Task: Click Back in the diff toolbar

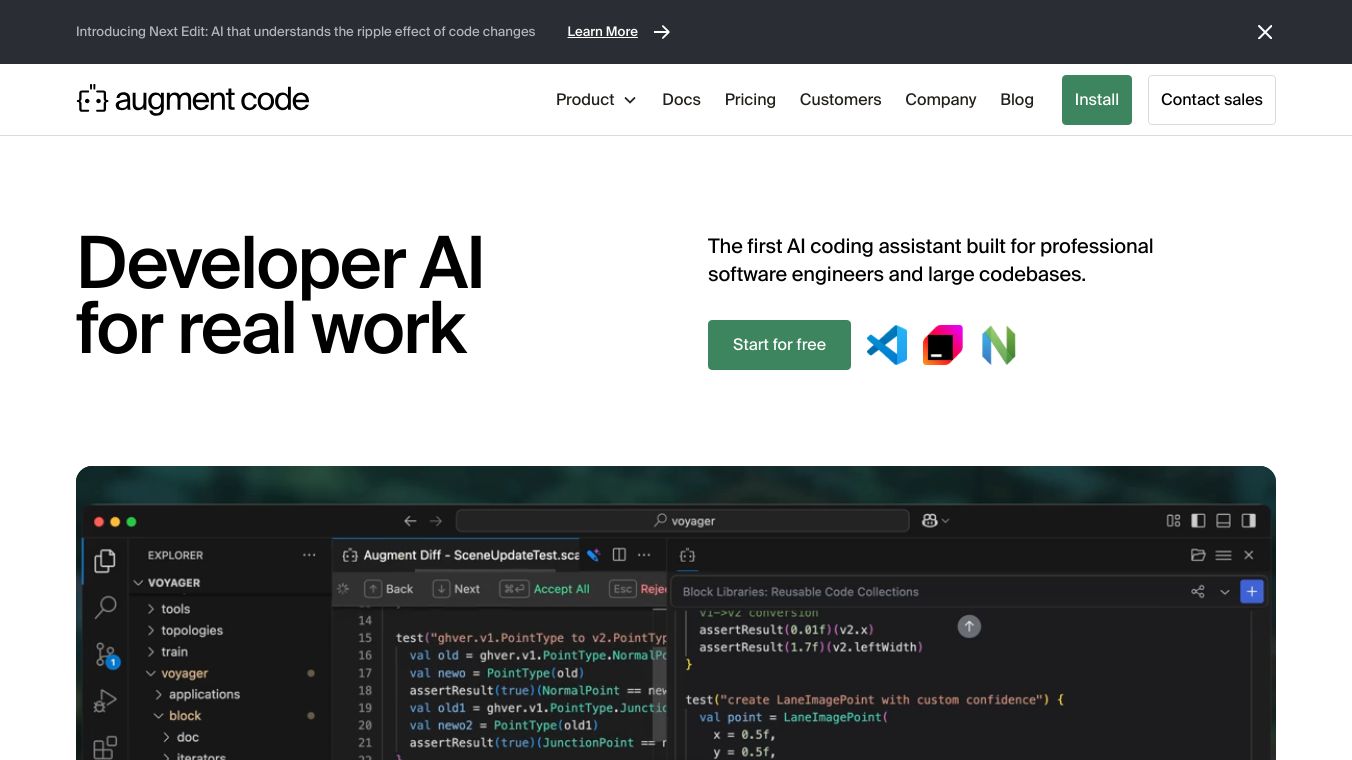Action: pyautogui.click(x=389, y=589)
